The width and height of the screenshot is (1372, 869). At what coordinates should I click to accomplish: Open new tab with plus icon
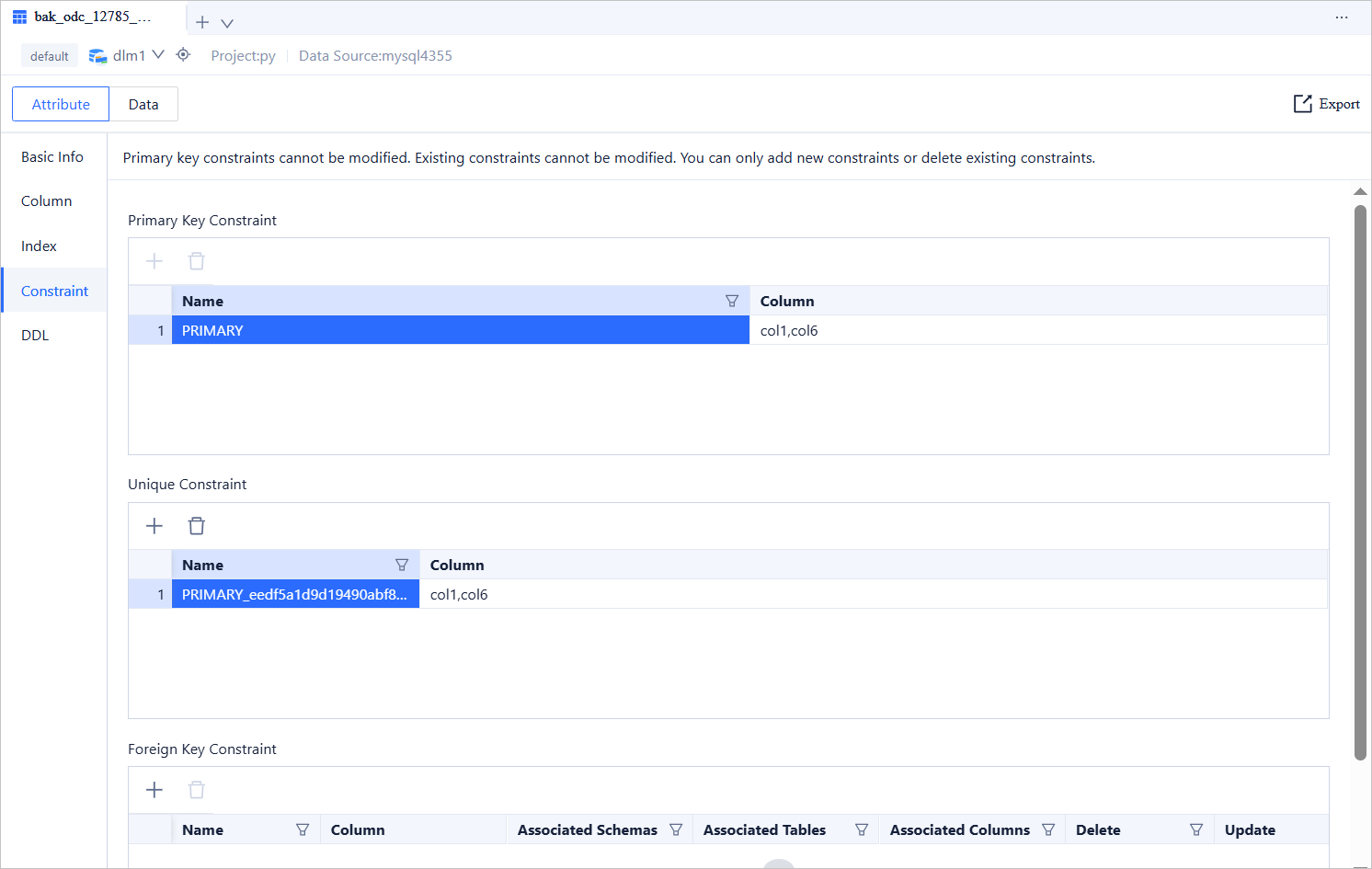click(202, 22)
